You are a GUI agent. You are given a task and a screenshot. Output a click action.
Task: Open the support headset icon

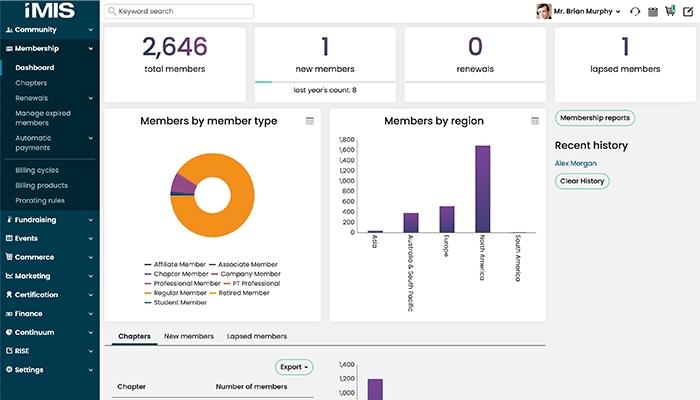[635, 12]
